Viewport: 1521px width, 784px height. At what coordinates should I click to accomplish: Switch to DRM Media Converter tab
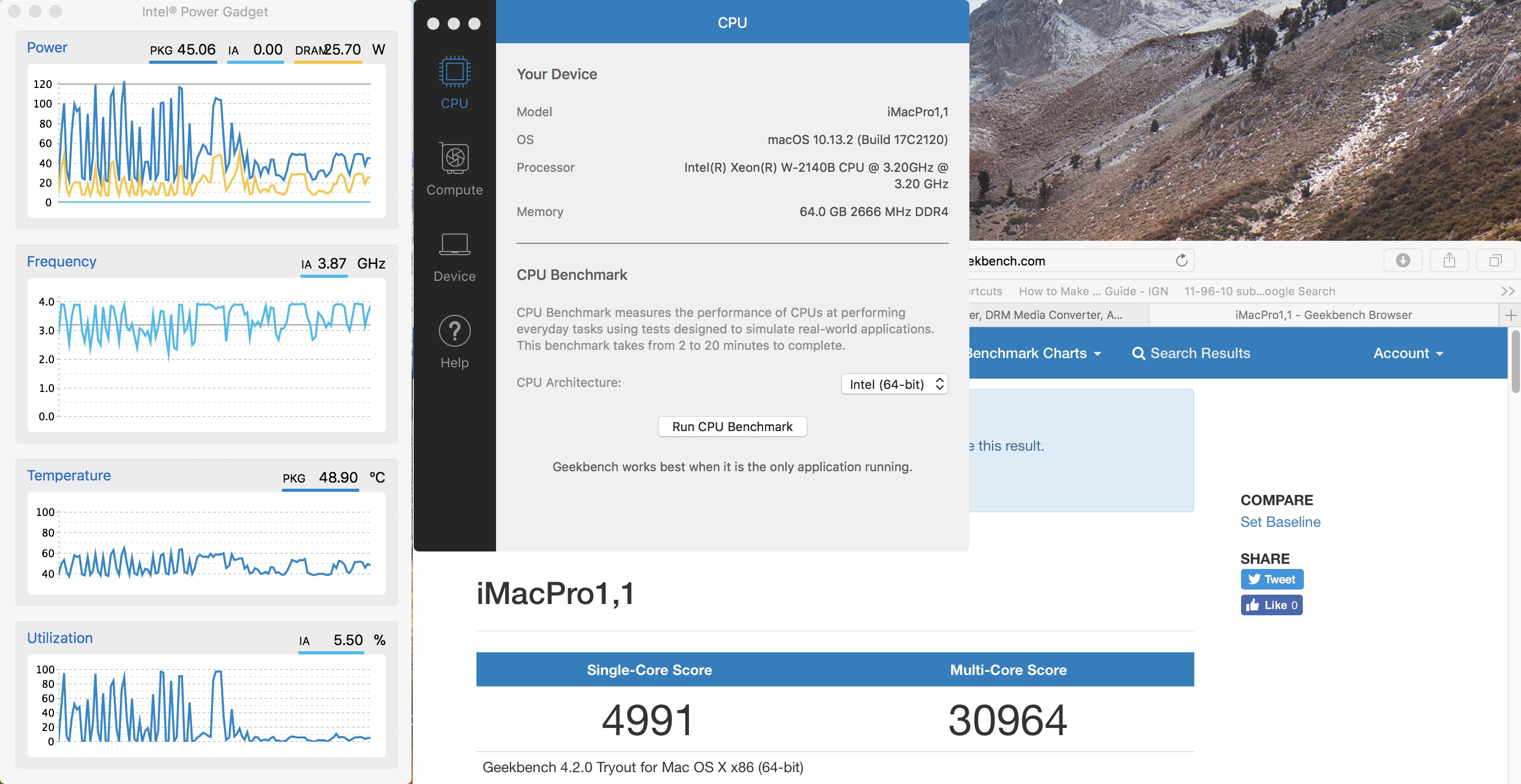[x=1058, y=315]
